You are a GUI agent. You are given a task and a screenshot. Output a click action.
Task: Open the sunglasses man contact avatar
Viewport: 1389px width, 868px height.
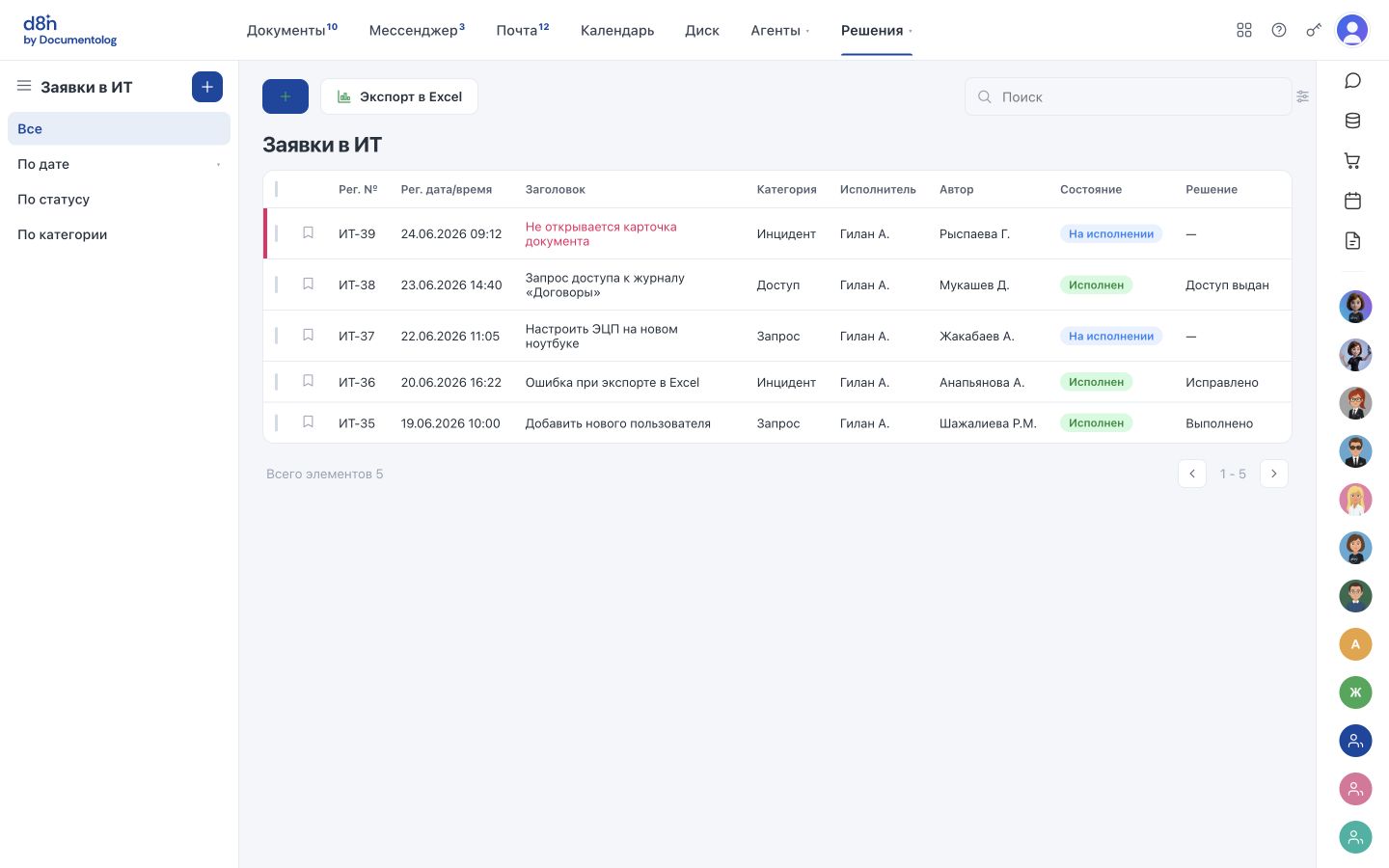click(1355, 451)
